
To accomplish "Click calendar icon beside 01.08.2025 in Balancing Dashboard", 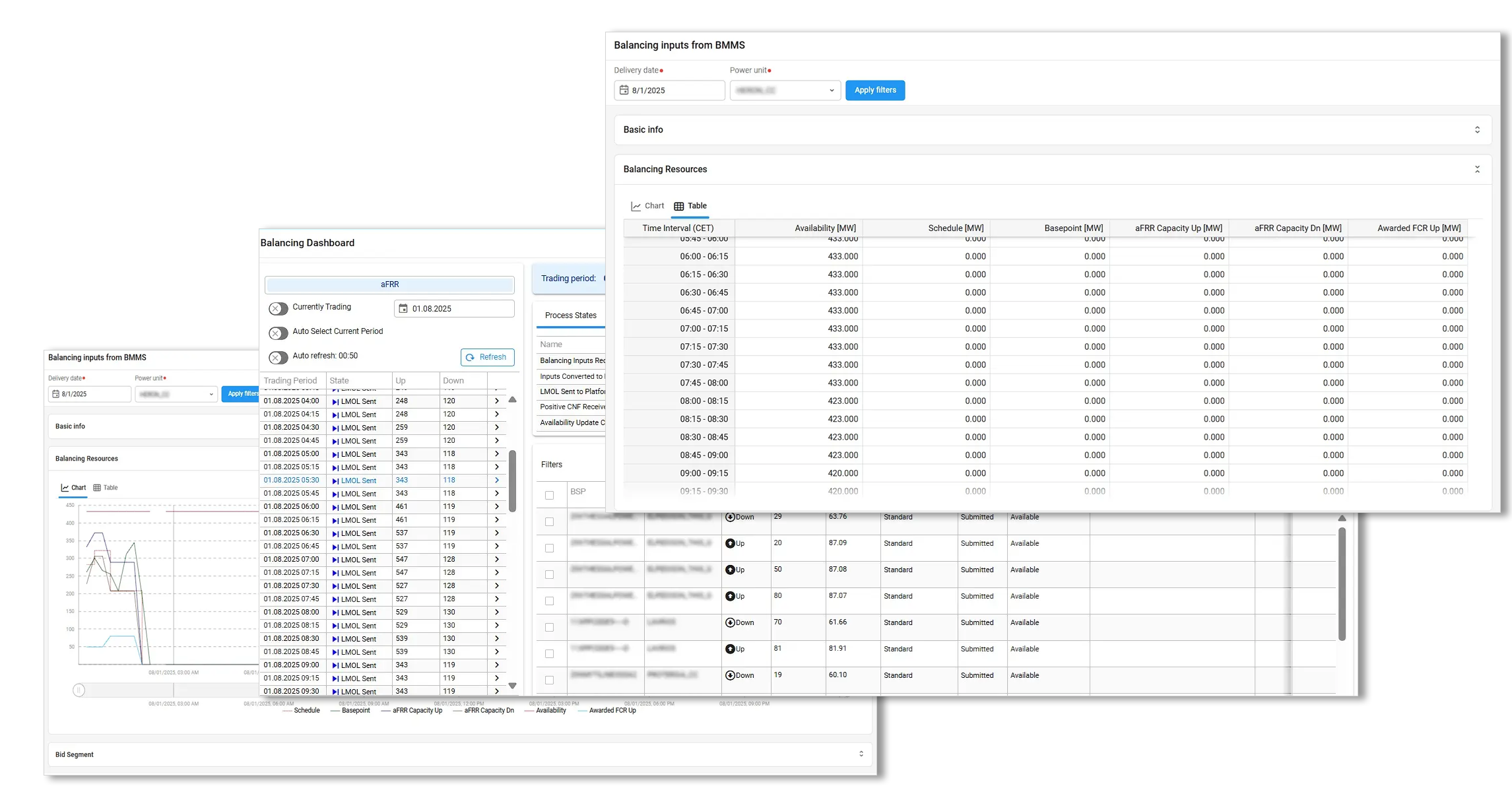I will pyautogui.click(x=403, y=308).
